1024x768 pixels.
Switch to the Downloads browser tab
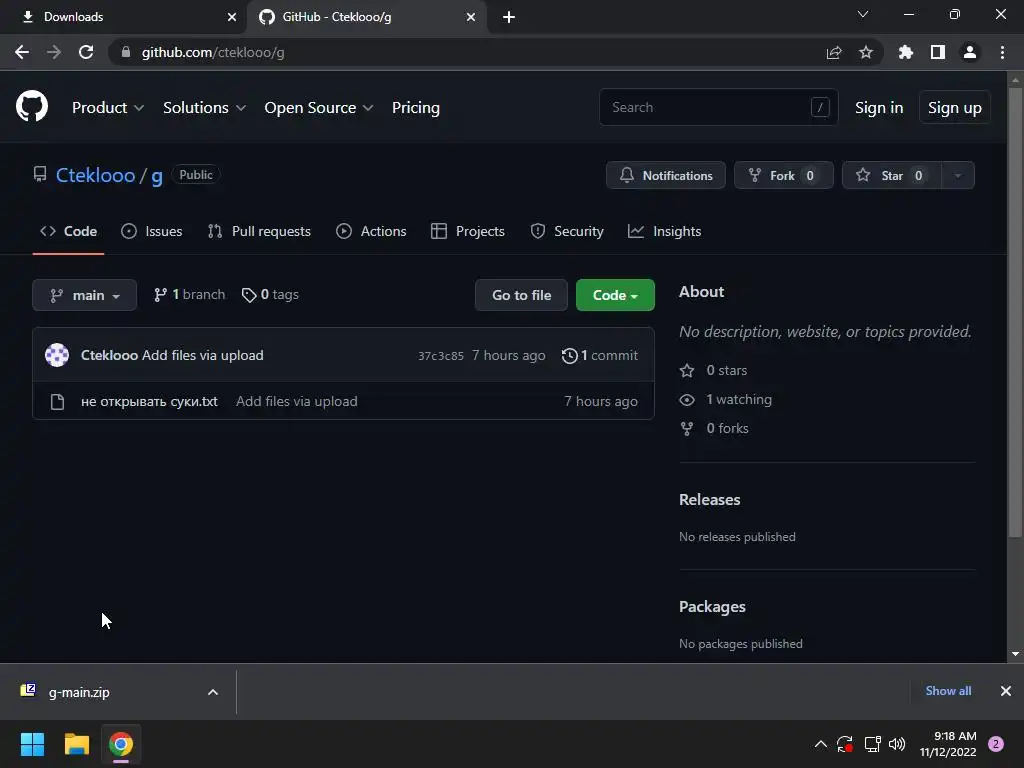tap(124, 17)
